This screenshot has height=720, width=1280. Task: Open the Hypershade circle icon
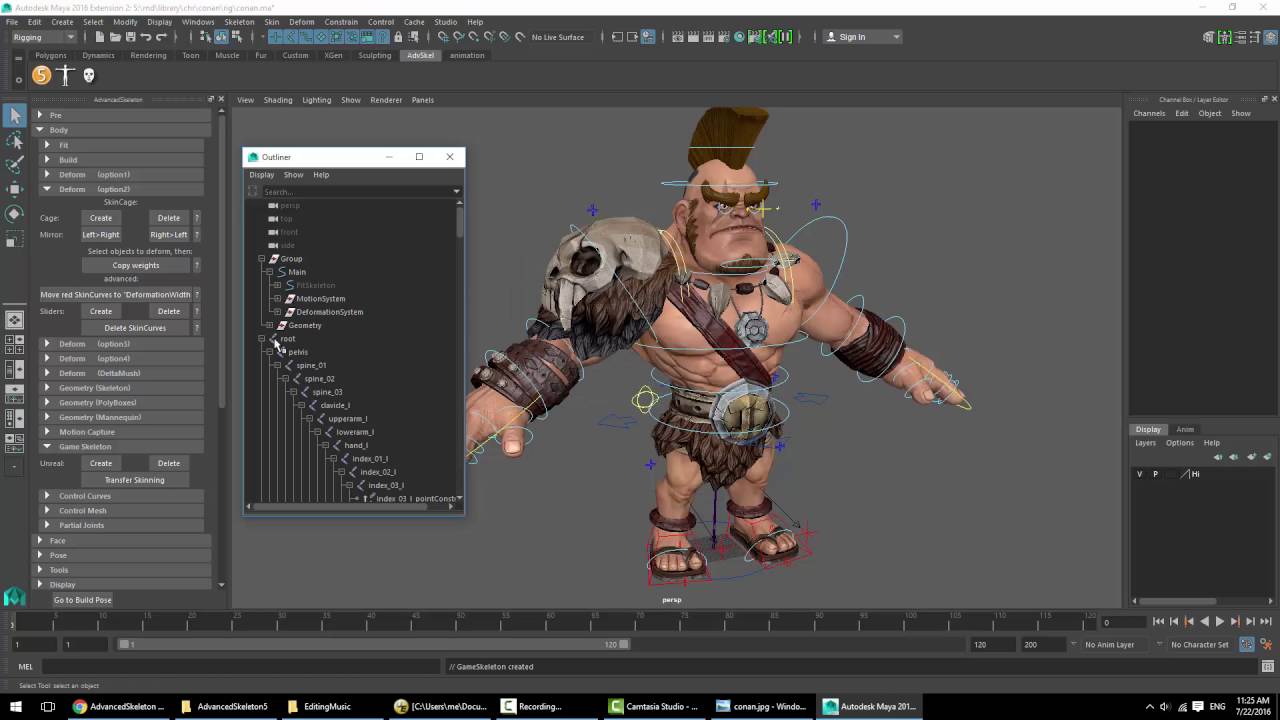click(740, 37)
